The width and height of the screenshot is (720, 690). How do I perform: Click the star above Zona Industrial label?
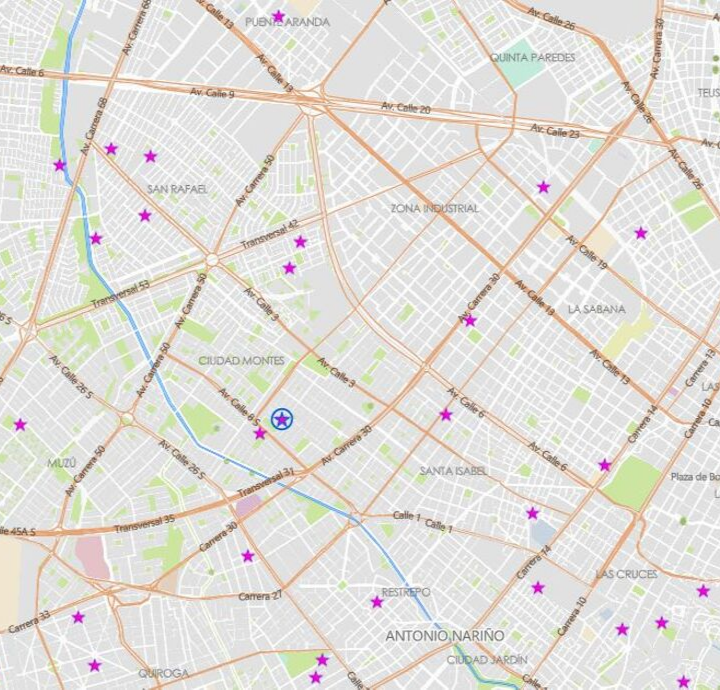coord(543,187)
